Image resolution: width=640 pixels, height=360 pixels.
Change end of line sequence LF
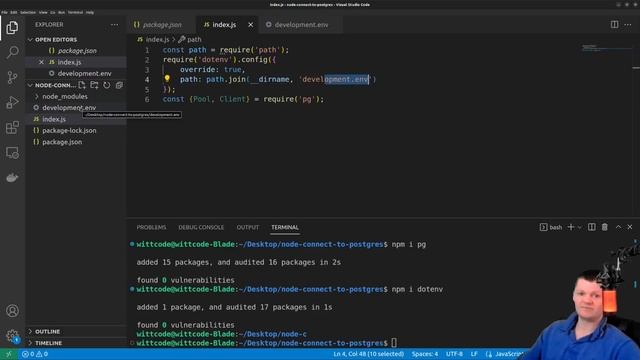[x=474, y=354]
